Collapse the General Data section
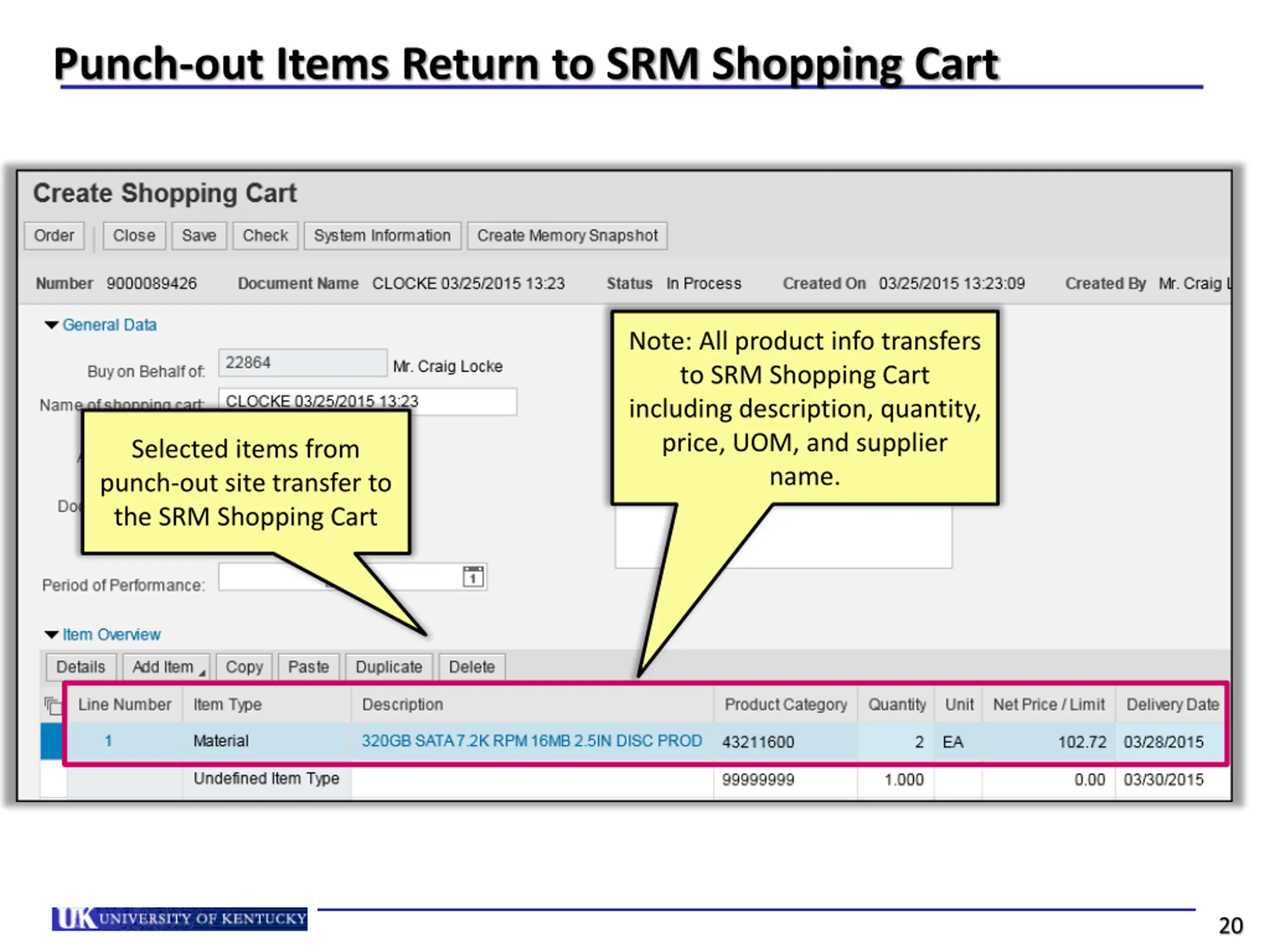 pos(51,325)
